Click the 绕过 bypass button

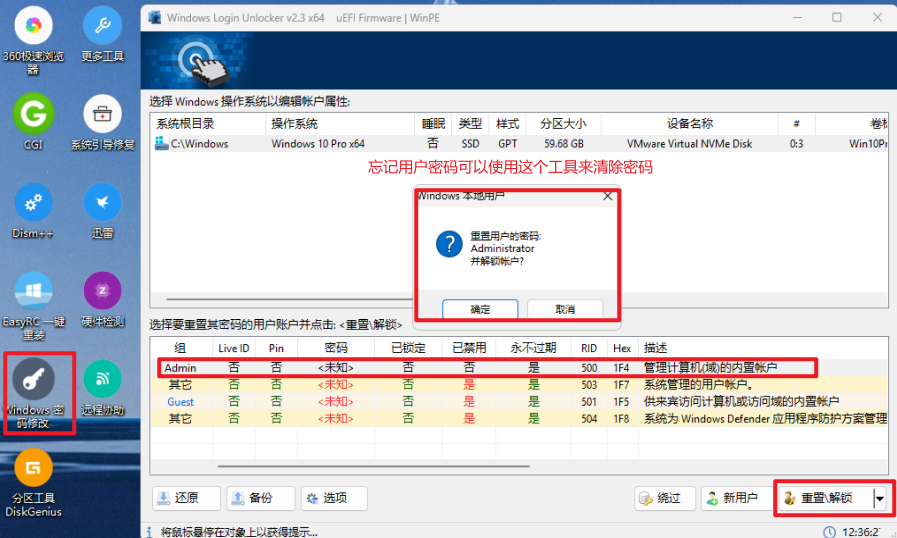pos(665,498)
